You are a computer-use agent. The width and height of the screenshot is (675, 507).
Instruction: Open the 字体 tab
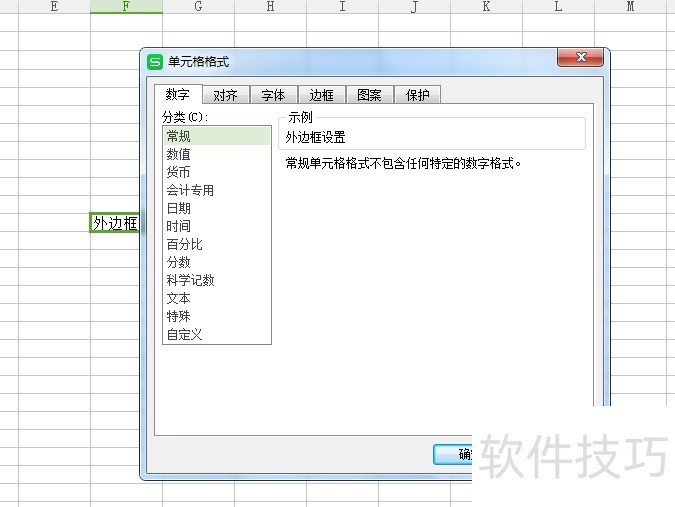(273, 95)
